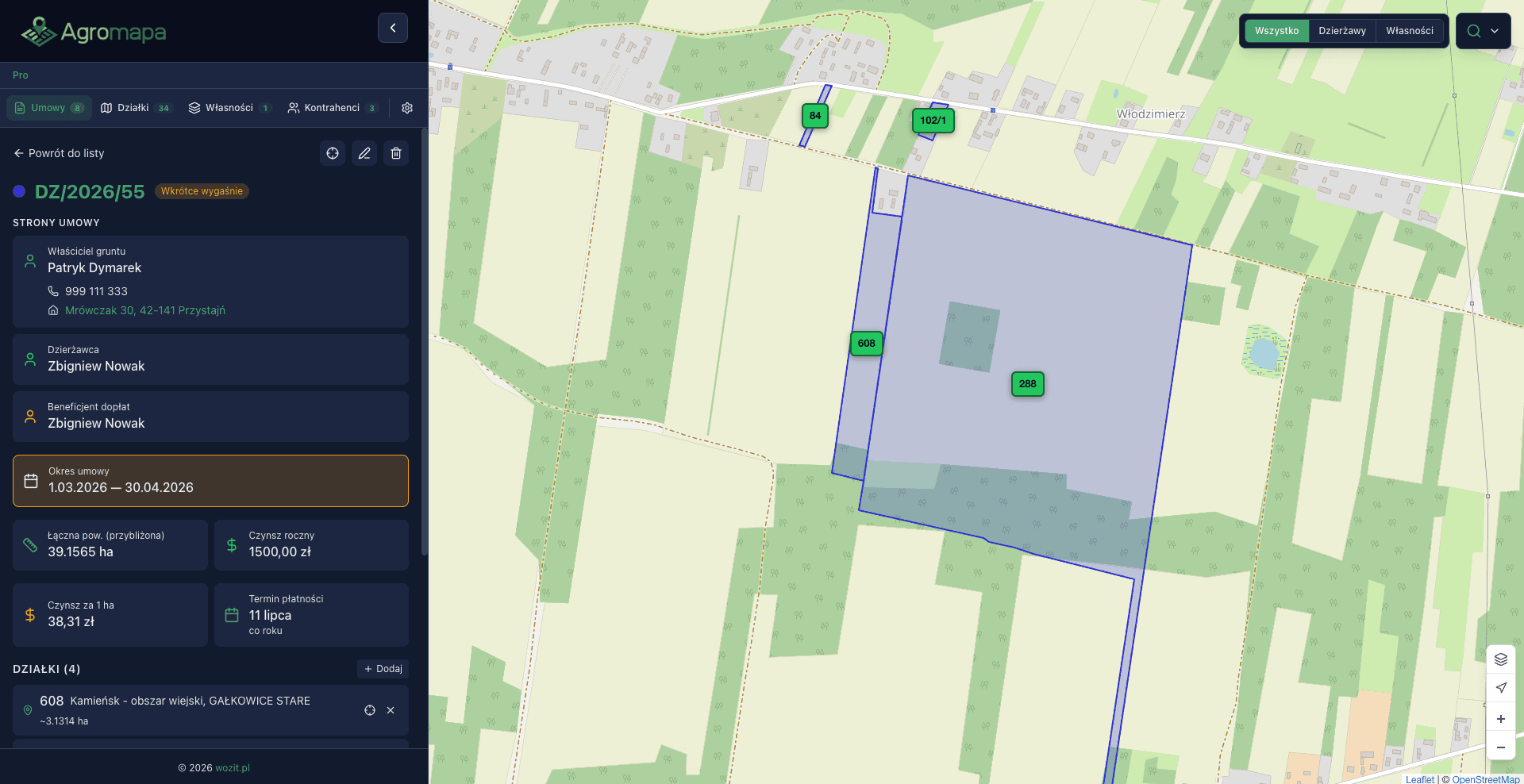Switch map filter to Własności

1410,31
